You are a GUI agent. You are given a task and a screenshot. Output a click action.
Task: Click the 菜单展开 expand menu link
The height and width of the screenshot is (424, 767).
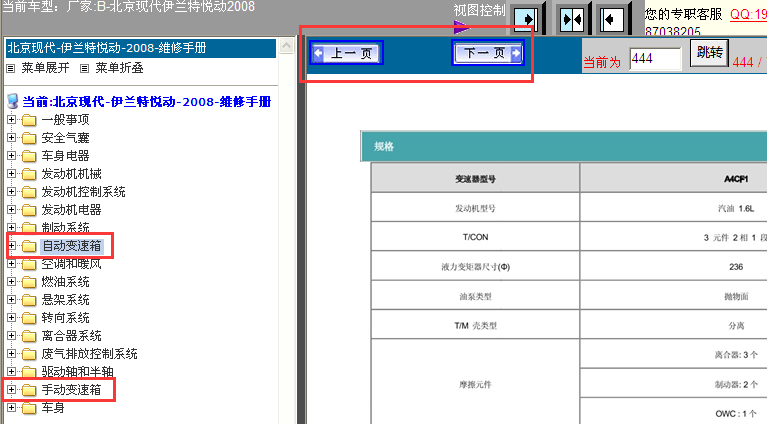click(x=45, y=68)
